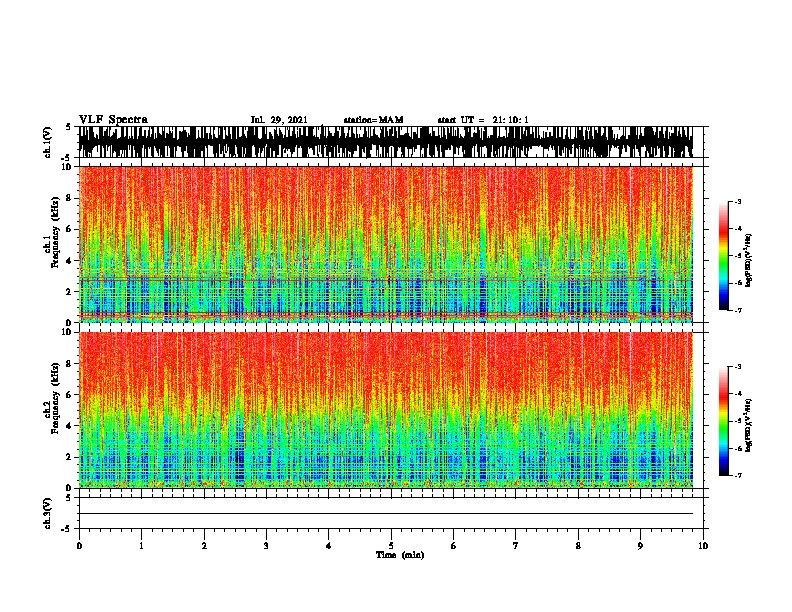Screen dimensions: 792x612
Task: Click the log(PSD) label beside ch.2 colorbar
Action: [749, 424]
